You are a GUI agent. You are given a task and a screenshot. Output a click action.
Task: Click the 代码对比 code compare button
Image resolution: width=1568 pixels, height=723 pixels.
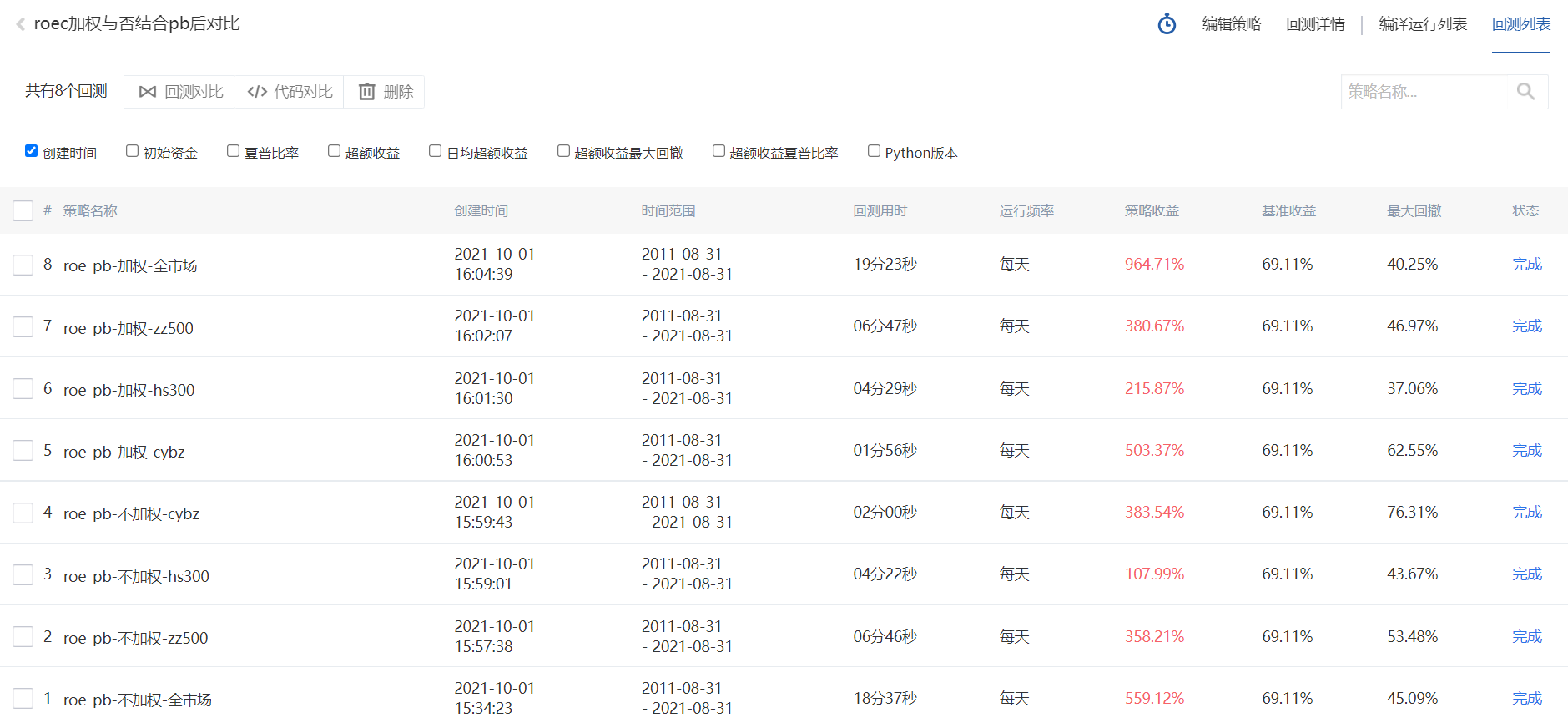[290, 92]
